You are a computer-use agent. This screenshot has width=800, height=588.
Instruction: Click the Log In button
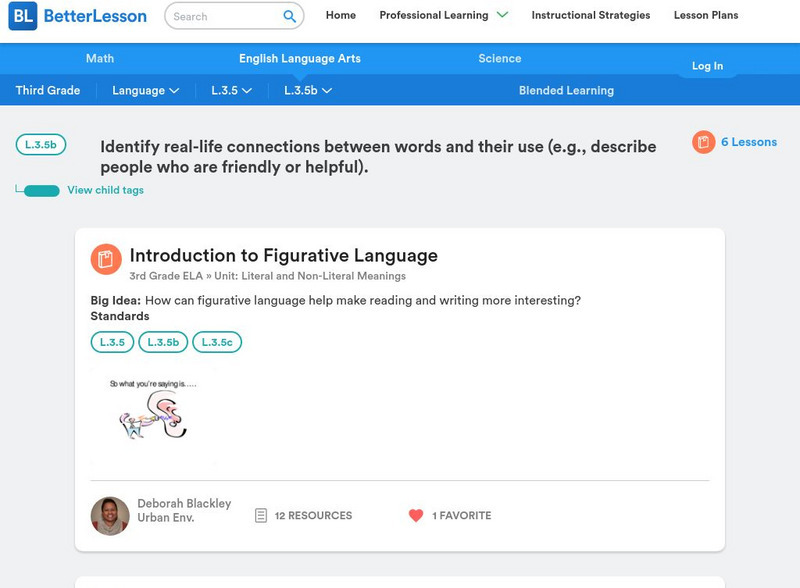[x=707, y=66]
